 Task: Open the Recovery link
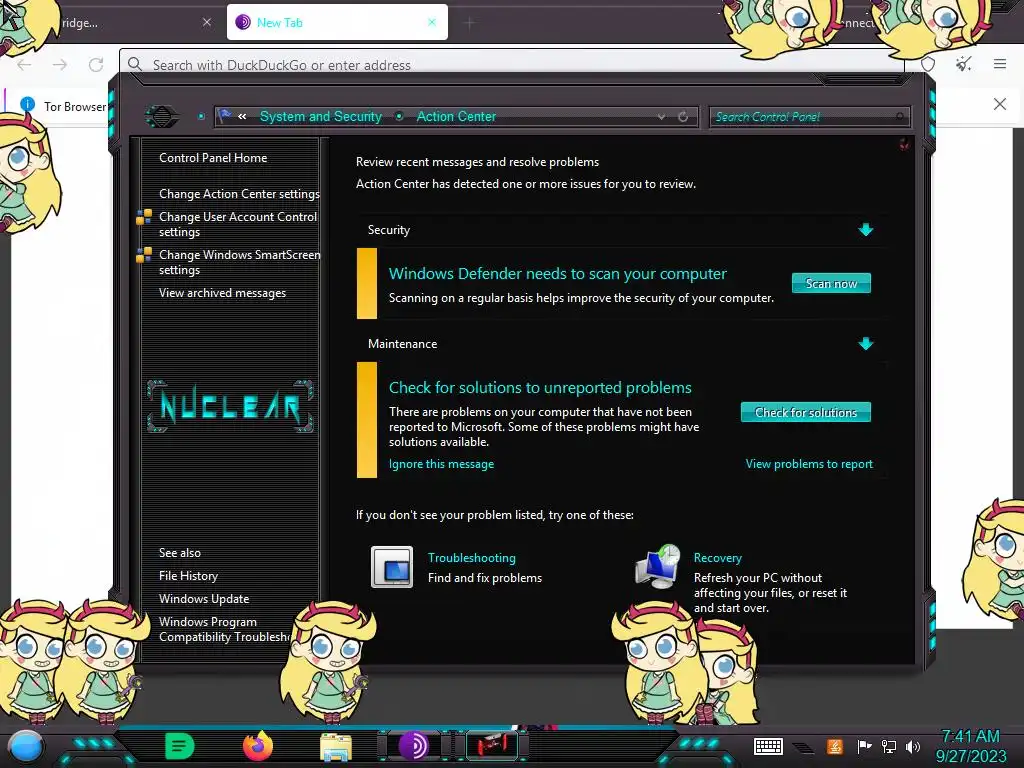(717, 558)
